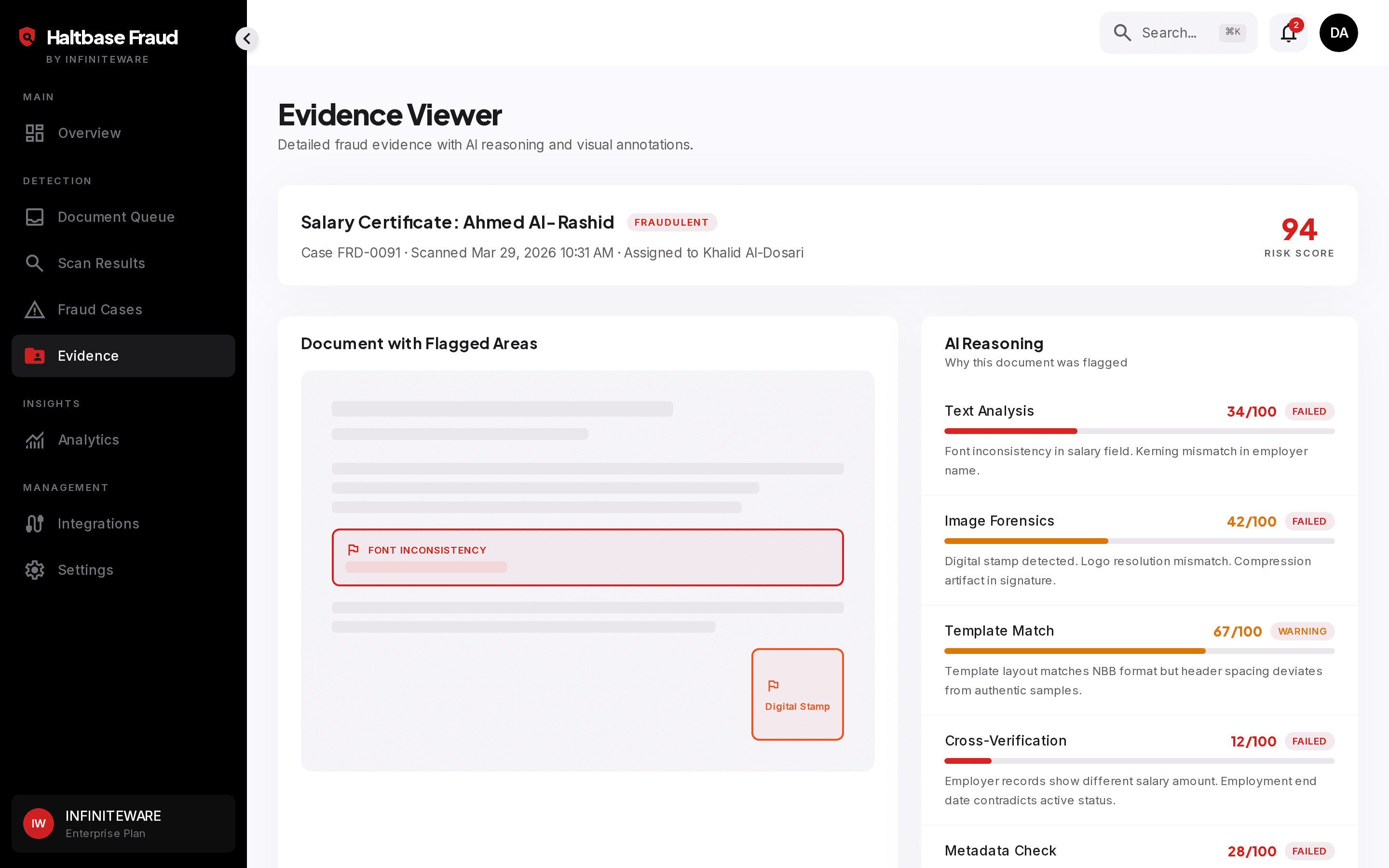1389x868 pixels.
Task: Select the FONT INCONSISTENCY flagged area
Action: click(x=588, y=557)
